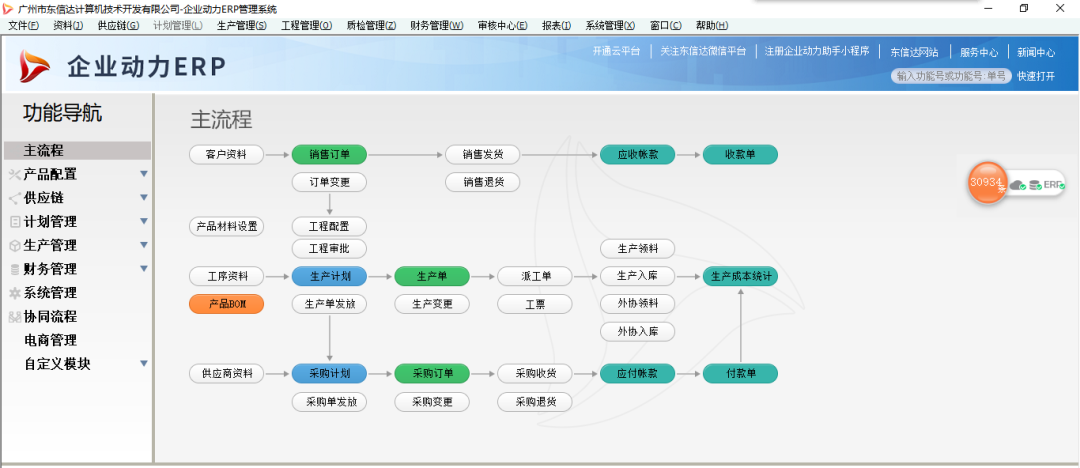Image resolution: width=1080 pixels, height=468 pixels.
Task: Click the database status icon in widget
Action: (1035, 185)
